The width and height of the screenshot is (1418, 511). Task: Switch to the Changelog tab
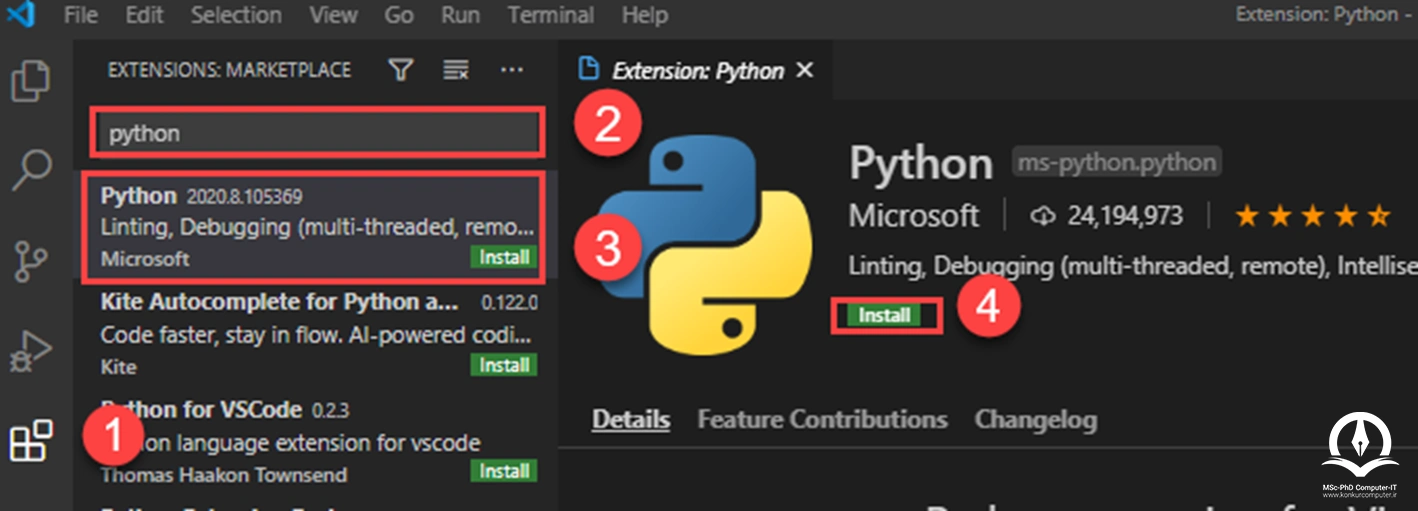pyautogui.click(x=1035, y=419)
